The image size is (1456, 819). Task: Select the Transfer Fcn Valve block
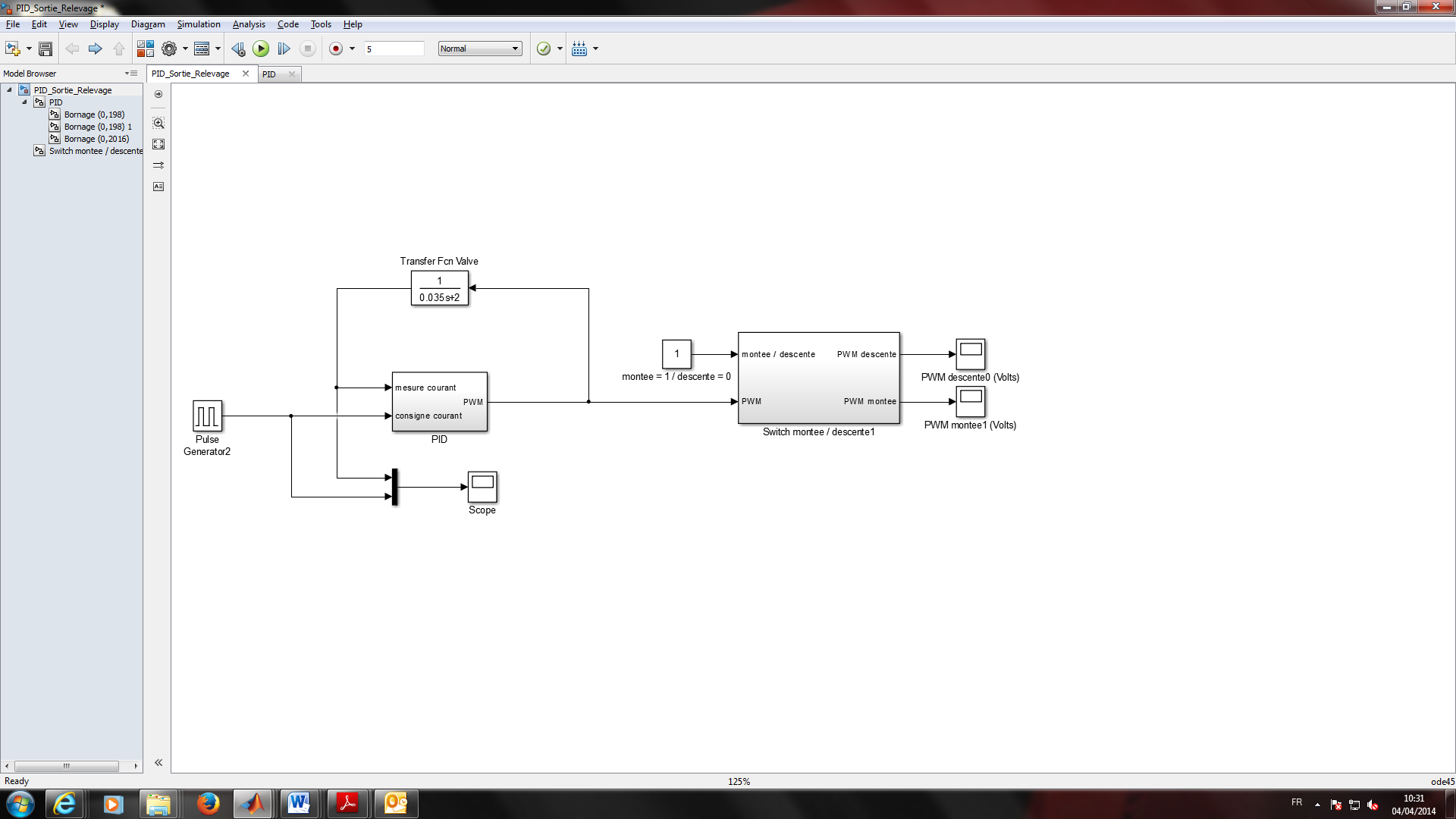pyautogui.click(x=440, y=288)
